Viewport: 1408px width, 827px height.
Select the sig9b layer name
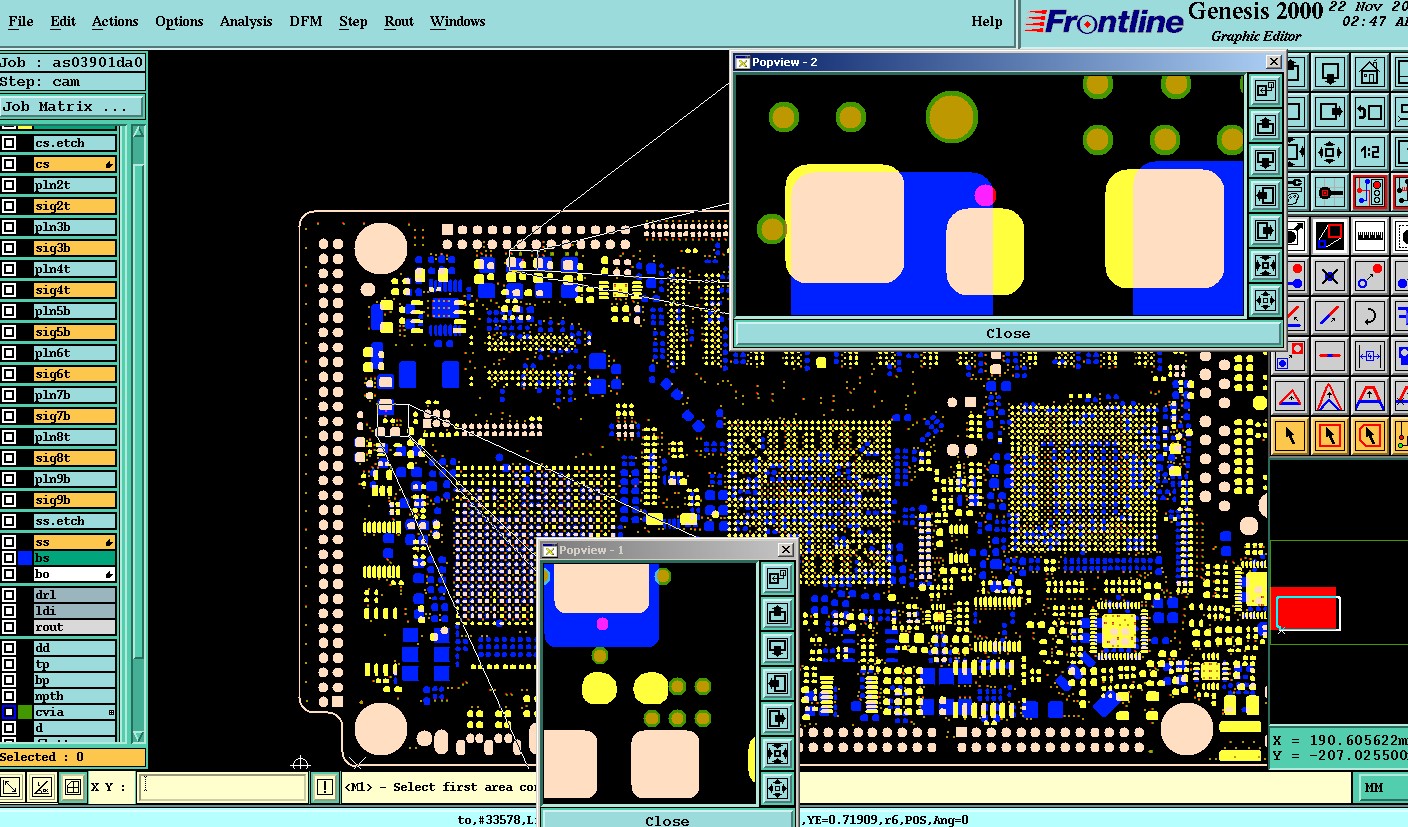(75, 500)
